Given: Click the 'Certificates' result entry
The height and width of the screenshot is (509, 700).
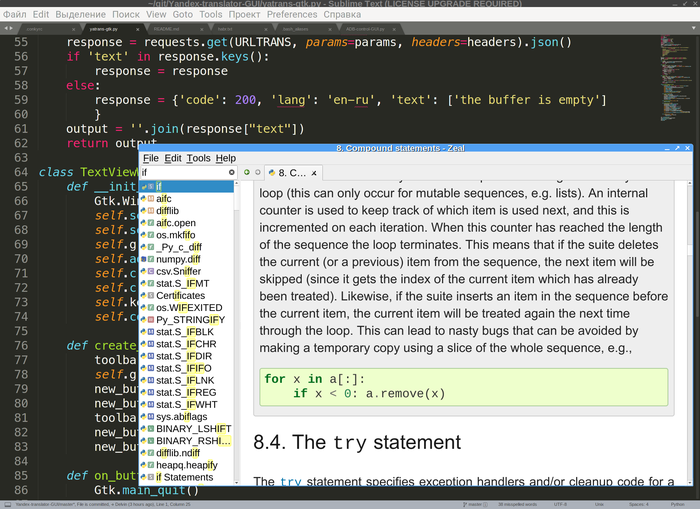Looking at the screenshot, I should (180, 295).
